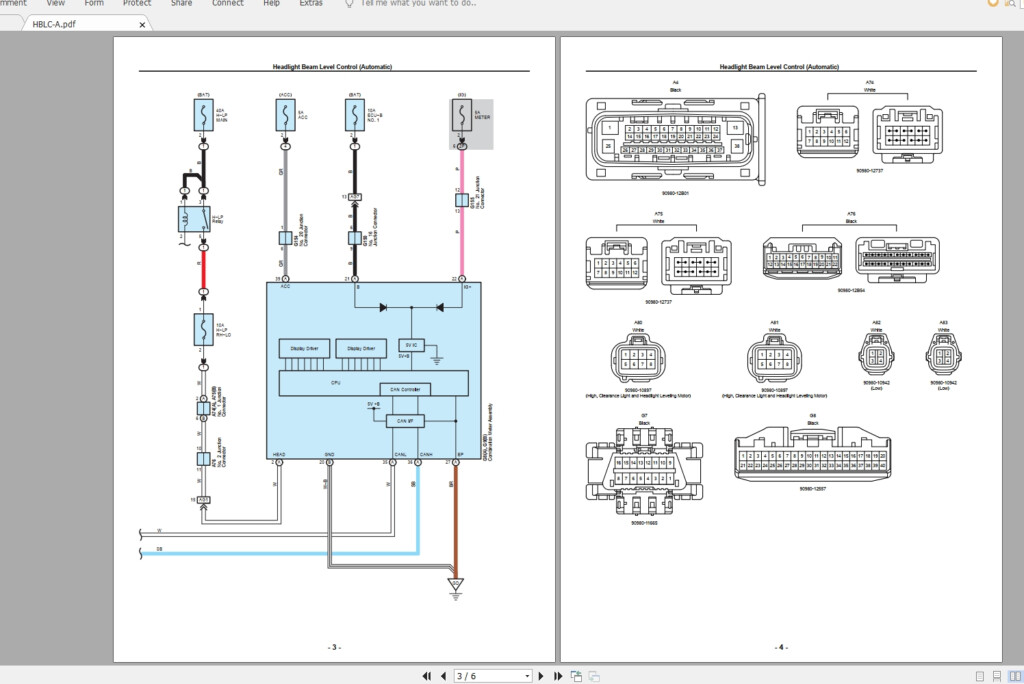Open the Connect menu

point(228,3)
